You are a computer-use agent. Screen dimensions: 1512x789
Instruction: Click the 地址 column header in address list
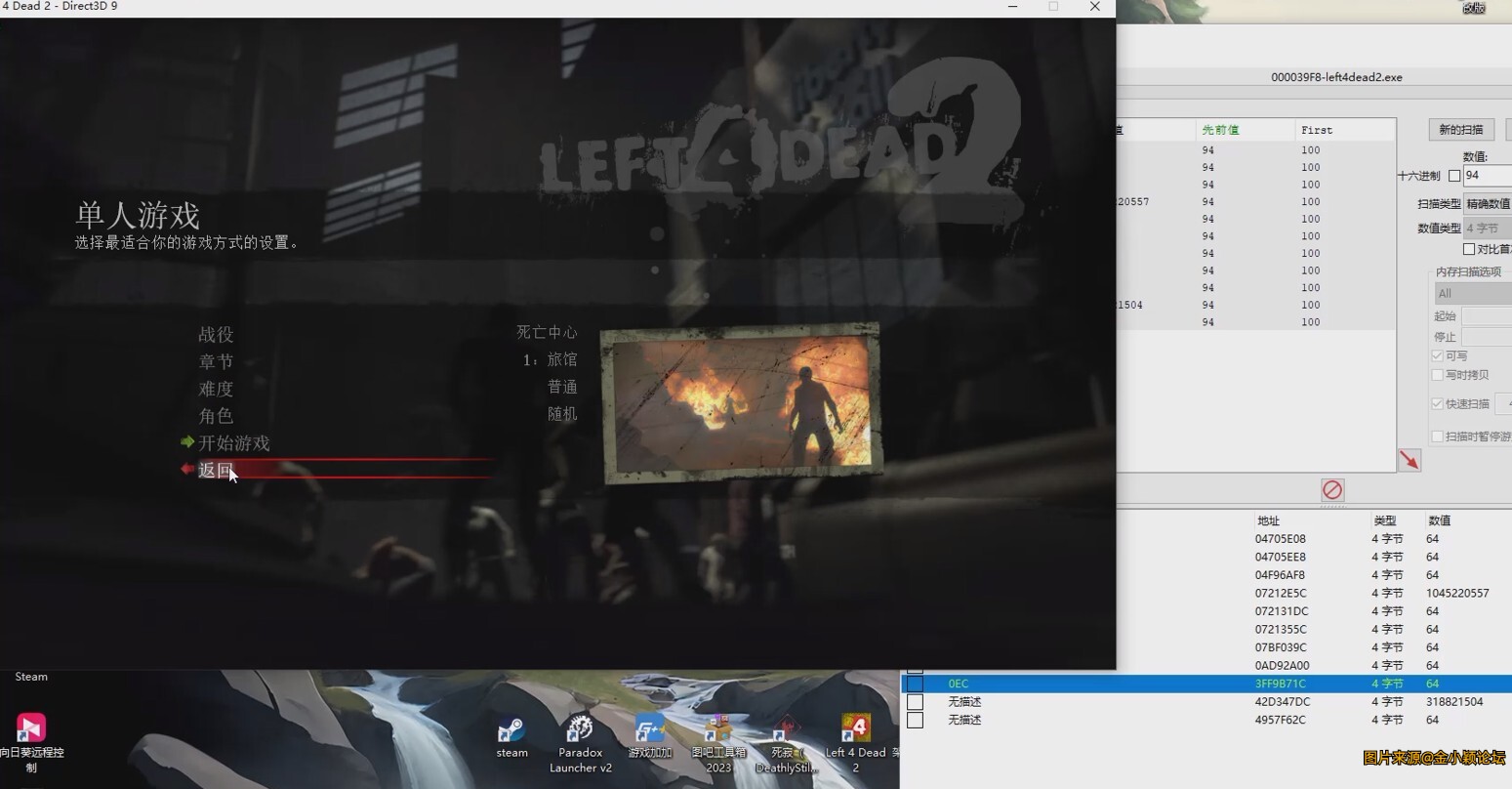pos(1268,520)
